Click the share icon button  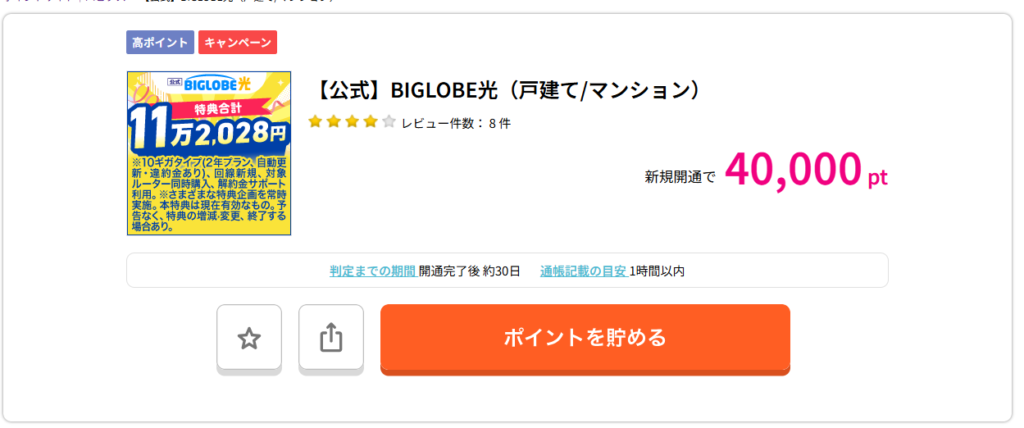point(331,338)
